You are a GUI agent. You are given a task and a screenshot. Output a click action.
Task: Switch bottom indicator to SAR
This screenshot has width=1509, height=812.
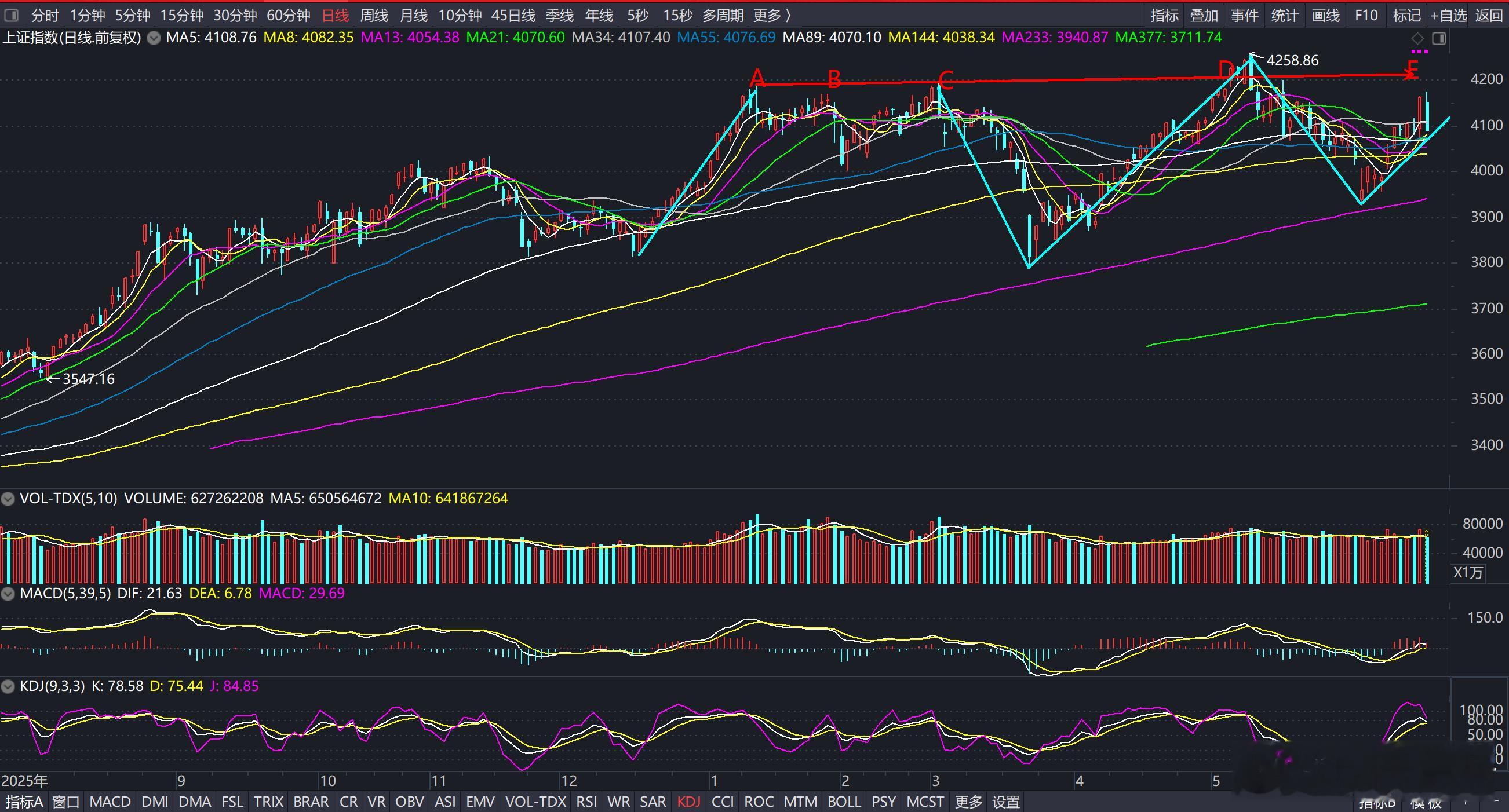pos(653,802)
